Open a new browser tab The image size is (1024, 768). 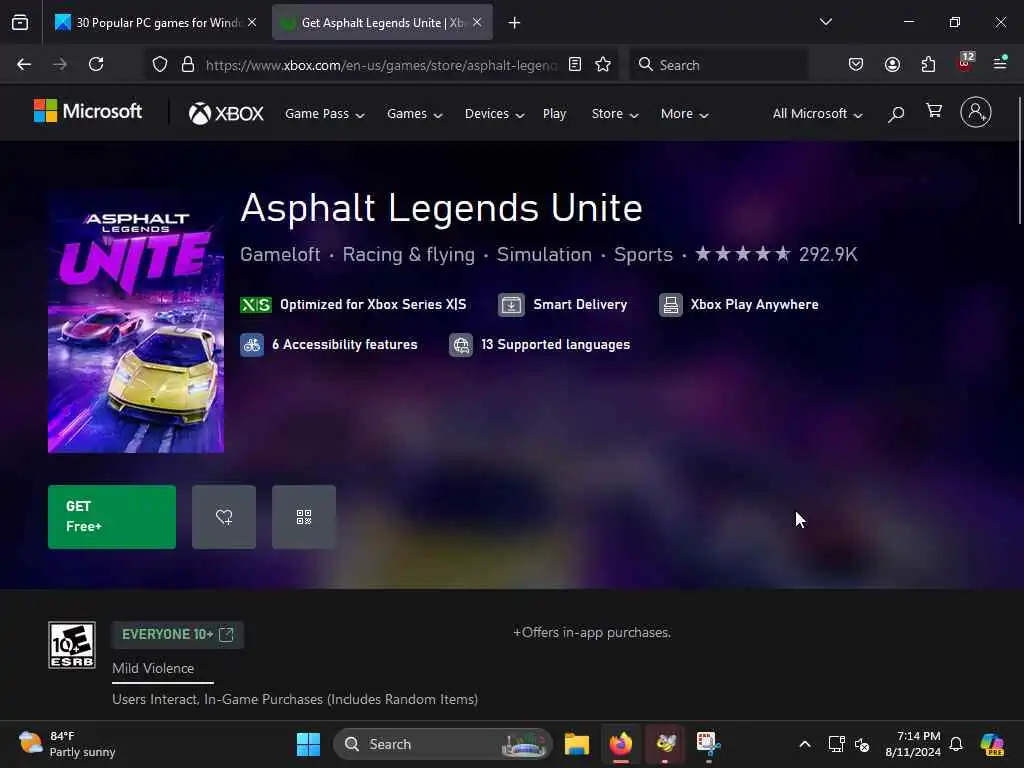(x=515, y=23)
